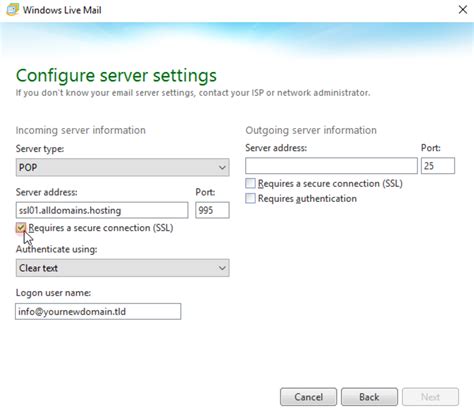Click the ISP or network administrator hint text
This screenshot has width=474, height=417.
click(x=193, y=93)
